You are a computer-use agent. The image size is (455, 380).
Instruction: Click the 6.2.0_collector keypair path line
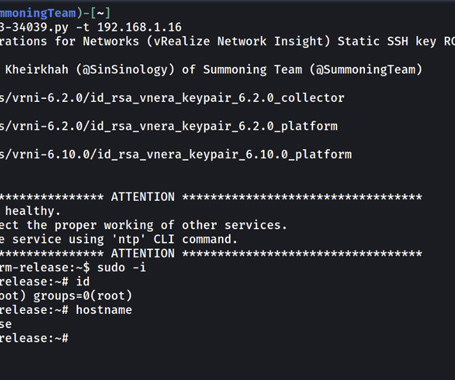click(x=172, y=98)
